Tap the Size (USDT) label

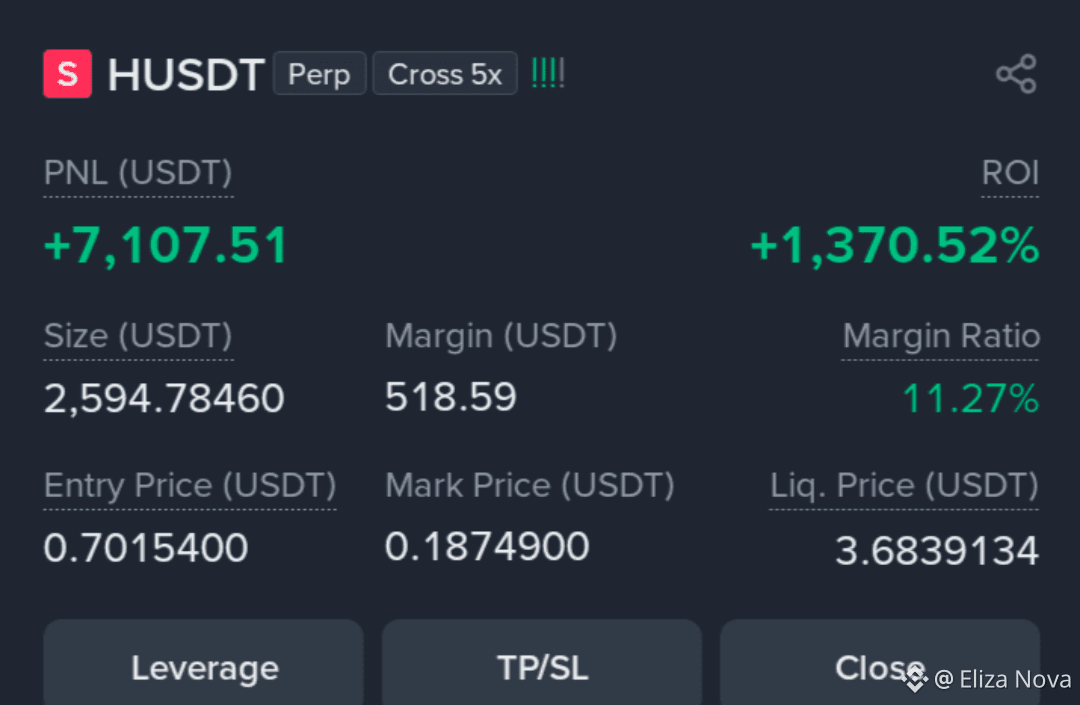(x=138, y=336)
